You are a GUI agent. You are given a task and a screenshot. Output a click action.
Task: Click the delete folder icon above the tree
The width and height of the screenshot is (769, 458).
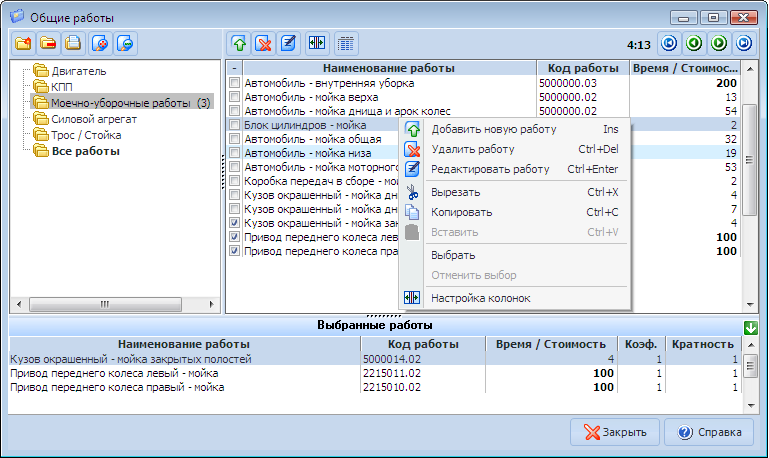click(x=48, y=43)
